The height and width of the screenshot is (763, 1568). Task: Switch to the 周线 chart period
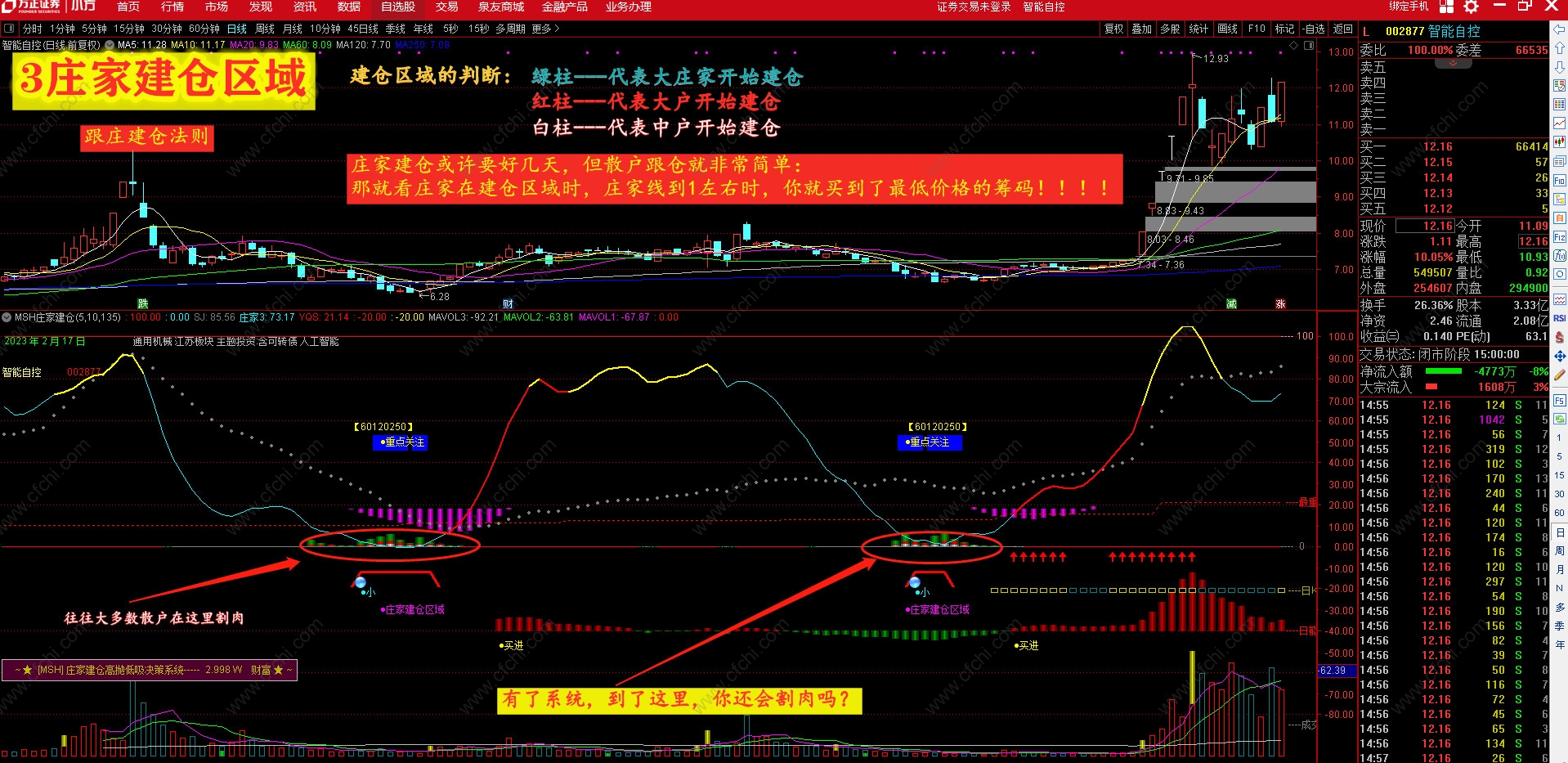pos(266,29)
